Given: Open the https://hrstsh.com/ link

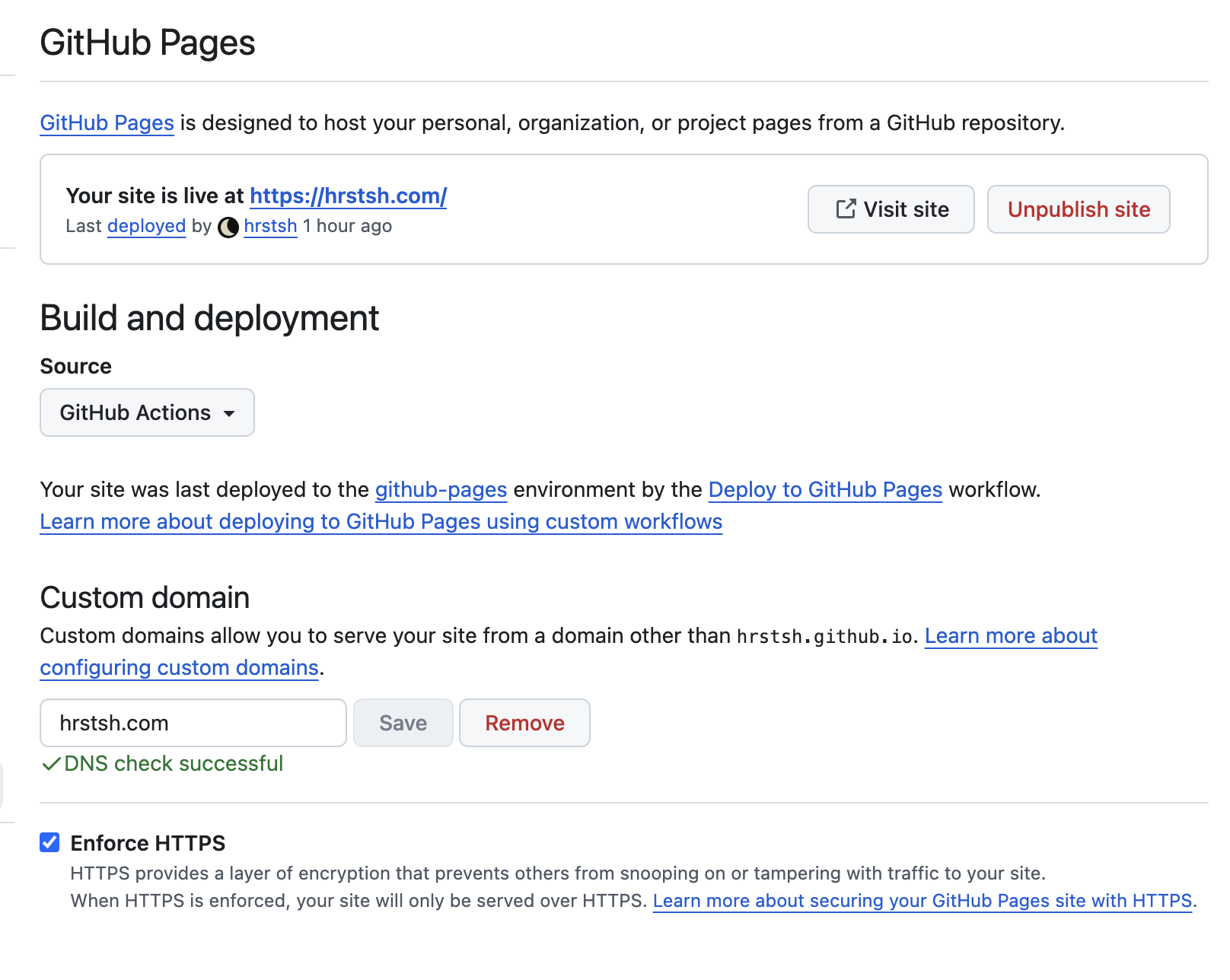Looking at the screenshot, I should pos(348,196).
